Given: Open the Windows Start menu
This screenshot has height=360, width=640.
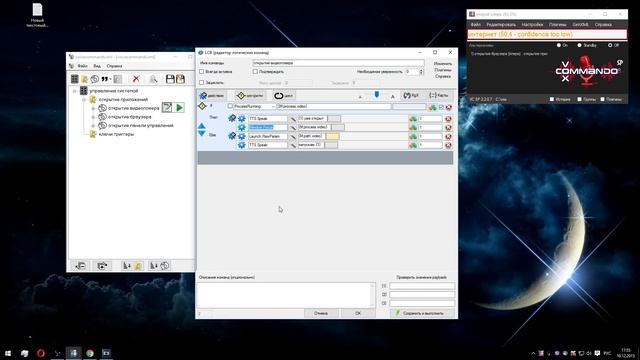Looking at the screenshot, I should (x=8, y=353).
